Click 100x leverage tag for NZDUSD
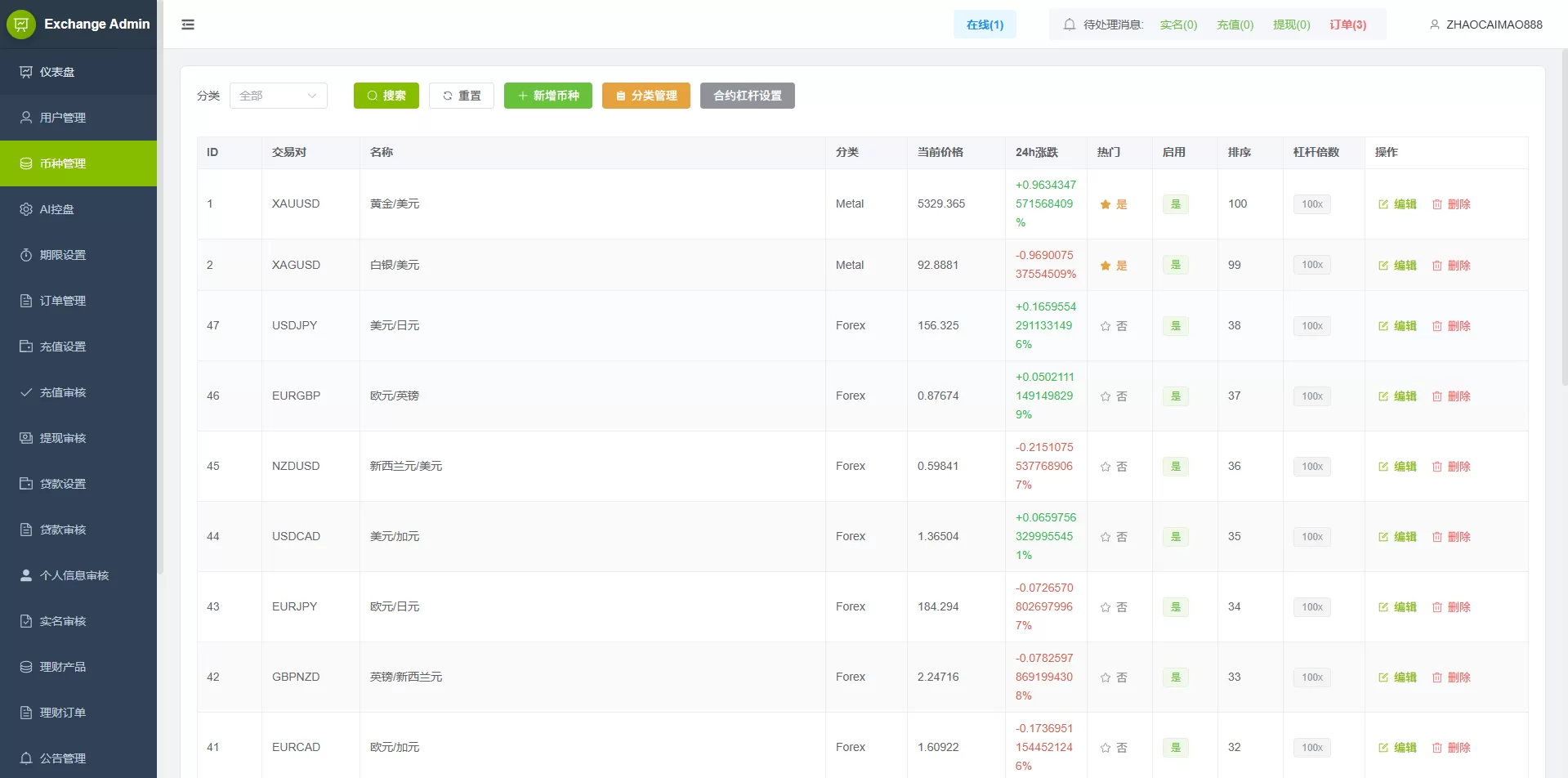 click(x=1311, y=467)
